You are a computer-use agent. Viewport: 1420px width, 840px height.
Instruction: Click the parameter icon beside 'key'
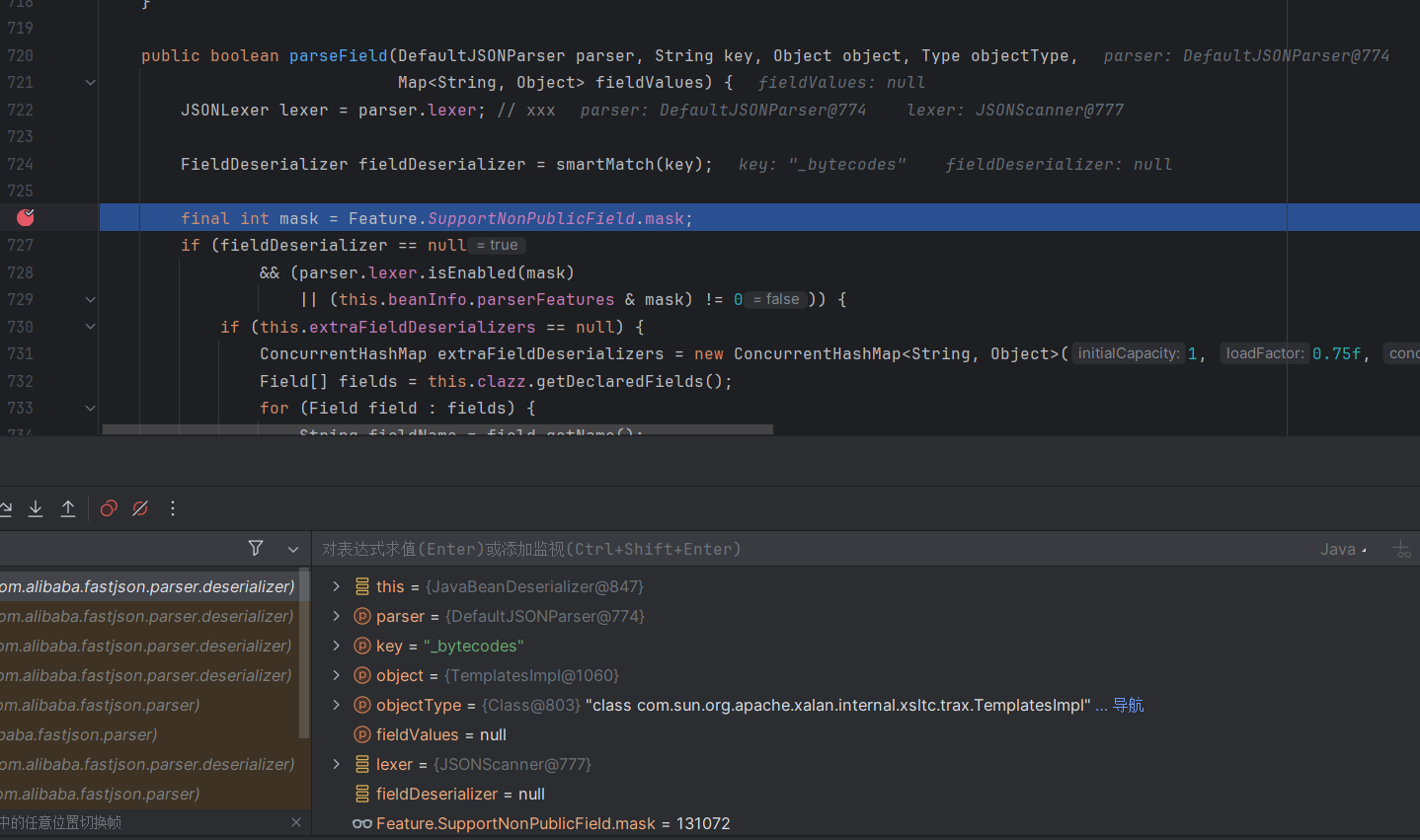[362, 646]
